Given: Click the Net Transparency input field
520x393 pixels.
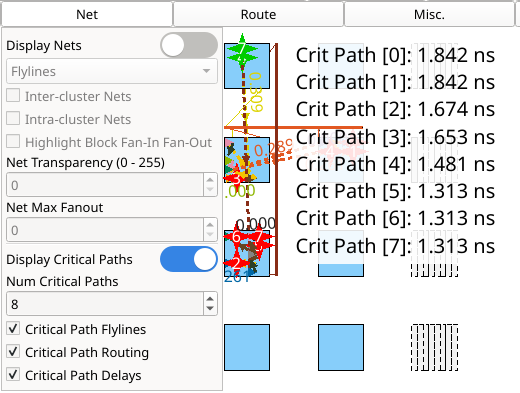Looking at the screenshot, I should click(x=105, y=185).
